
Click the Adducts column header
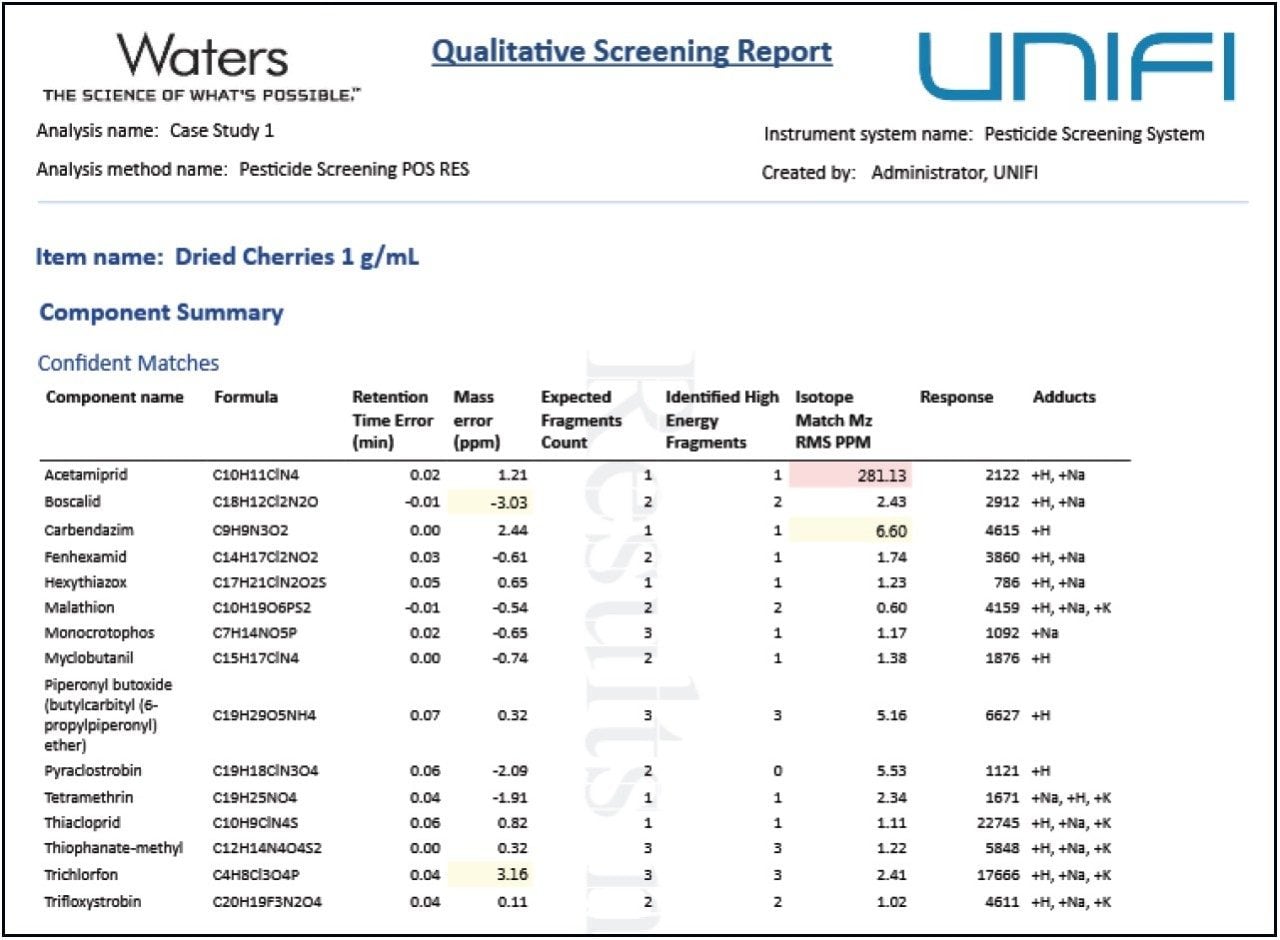(x=1064, y=397)
